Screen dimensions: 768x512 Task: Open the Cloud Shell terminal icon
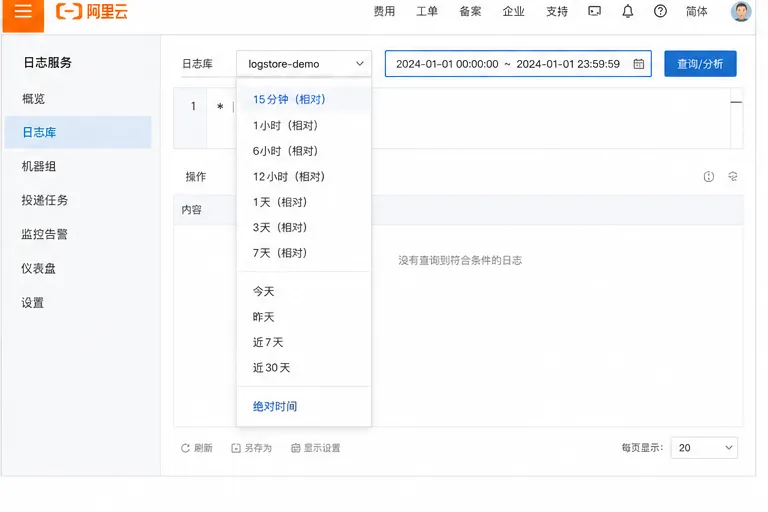pyautogui.click(x=594, y=11)
